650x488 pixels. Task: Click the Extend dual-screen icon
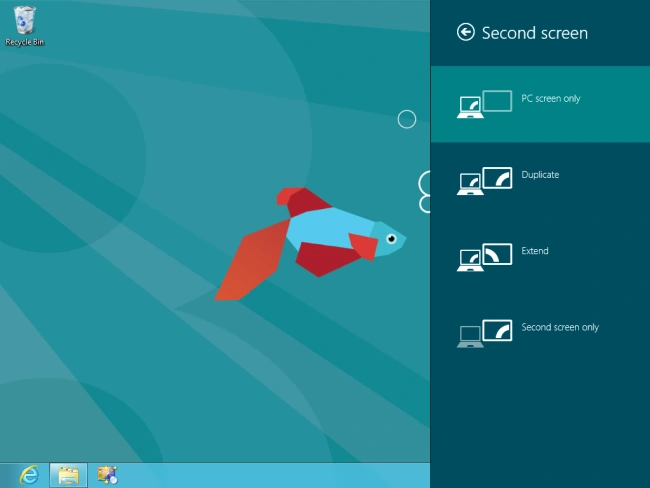pyautogui.click(x=484, y=257)
